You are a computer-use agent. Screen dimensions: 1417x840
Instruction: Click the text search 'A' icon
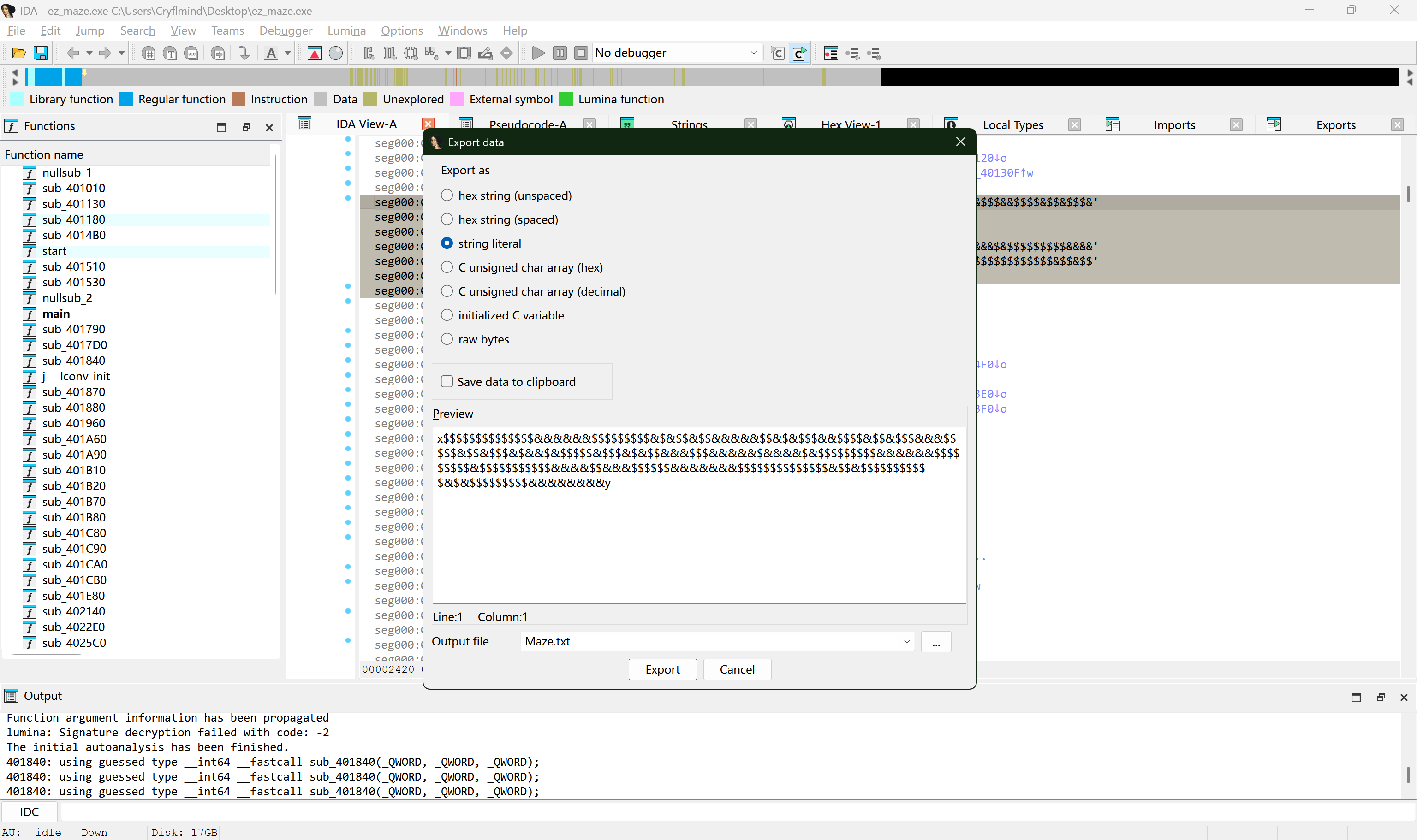271,53
